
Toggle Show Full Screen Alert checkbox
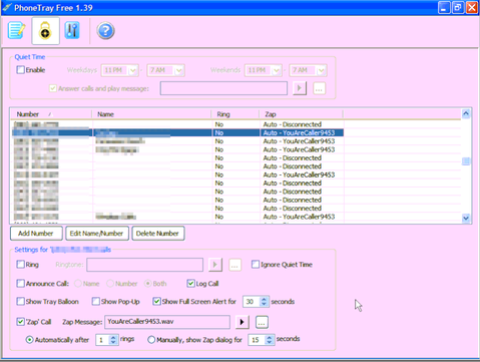pyautogui.click(x=156, y=302)
